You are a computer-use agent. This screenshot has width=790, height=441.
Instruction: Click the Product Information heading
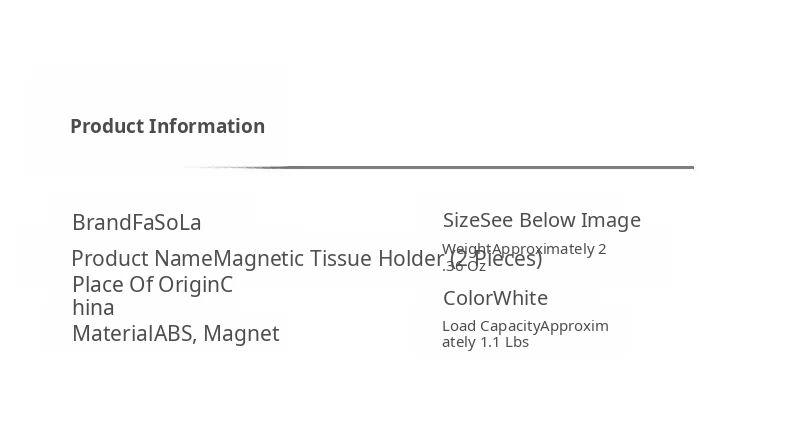point(167,126)
